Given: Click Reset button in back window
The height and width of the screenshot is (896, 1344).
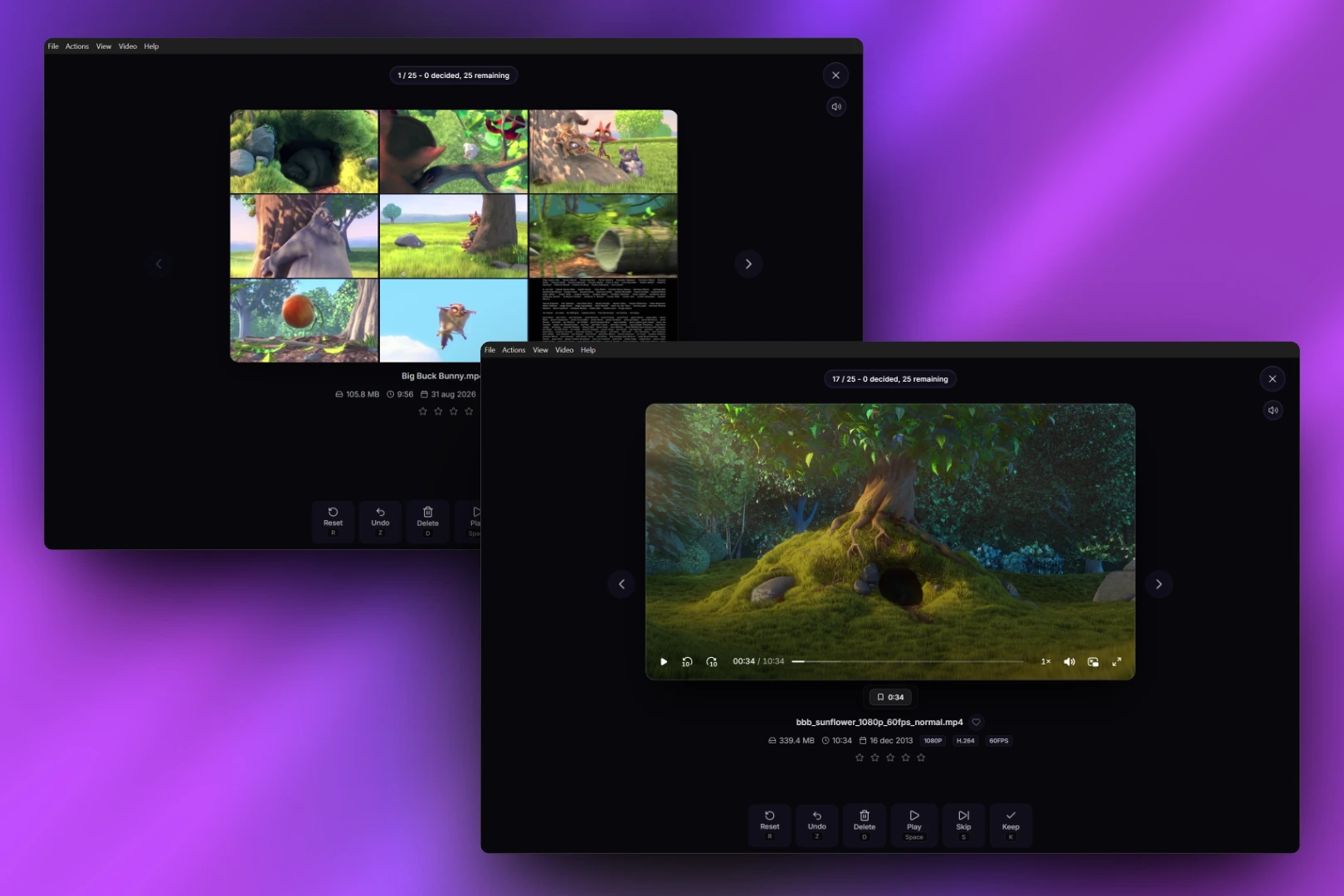Looking at the screenshot, I should click(334, 521).
